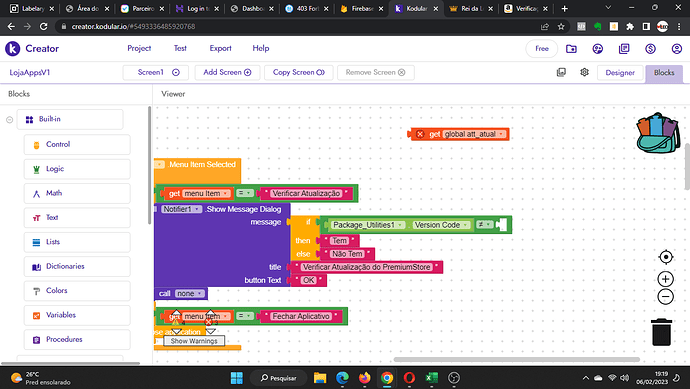Switch to the Designer view
The image size is (690, 389).
[x=620, y=73]
